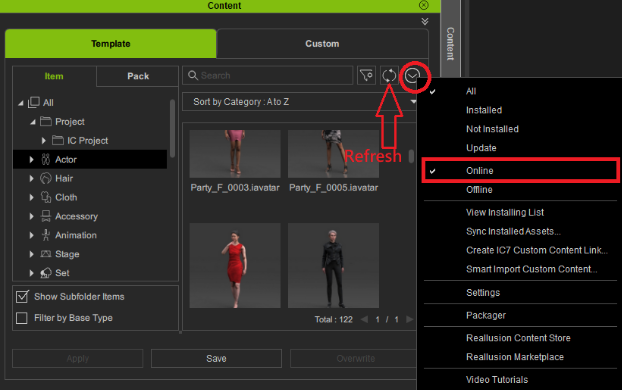Image resolution: width=622 pixels, height=390 pixels.
Task: Open Sort by Category dropdown
Action: pos(299,102)
